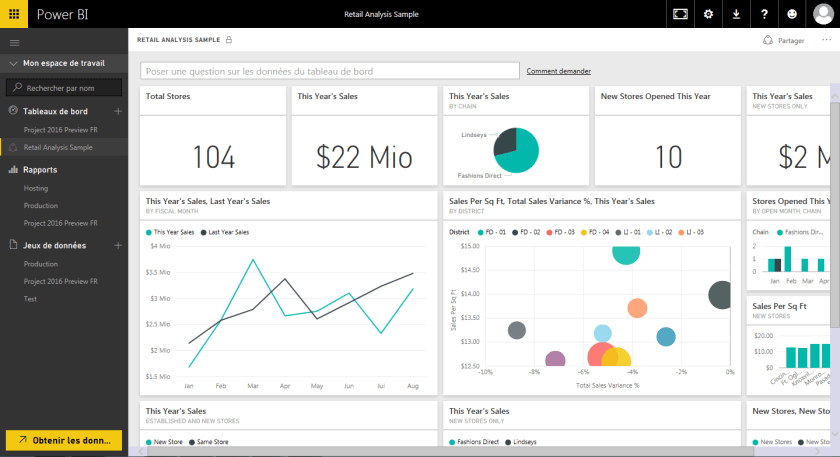Select Project 2016 Preview FR dashboard
This screenshot has width=840, height=457.
60,130
